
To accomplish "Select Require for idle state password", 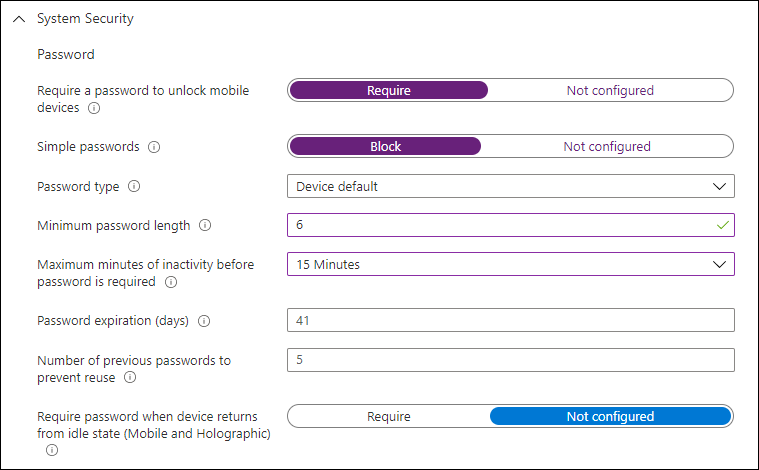I will tap(388, 416).
